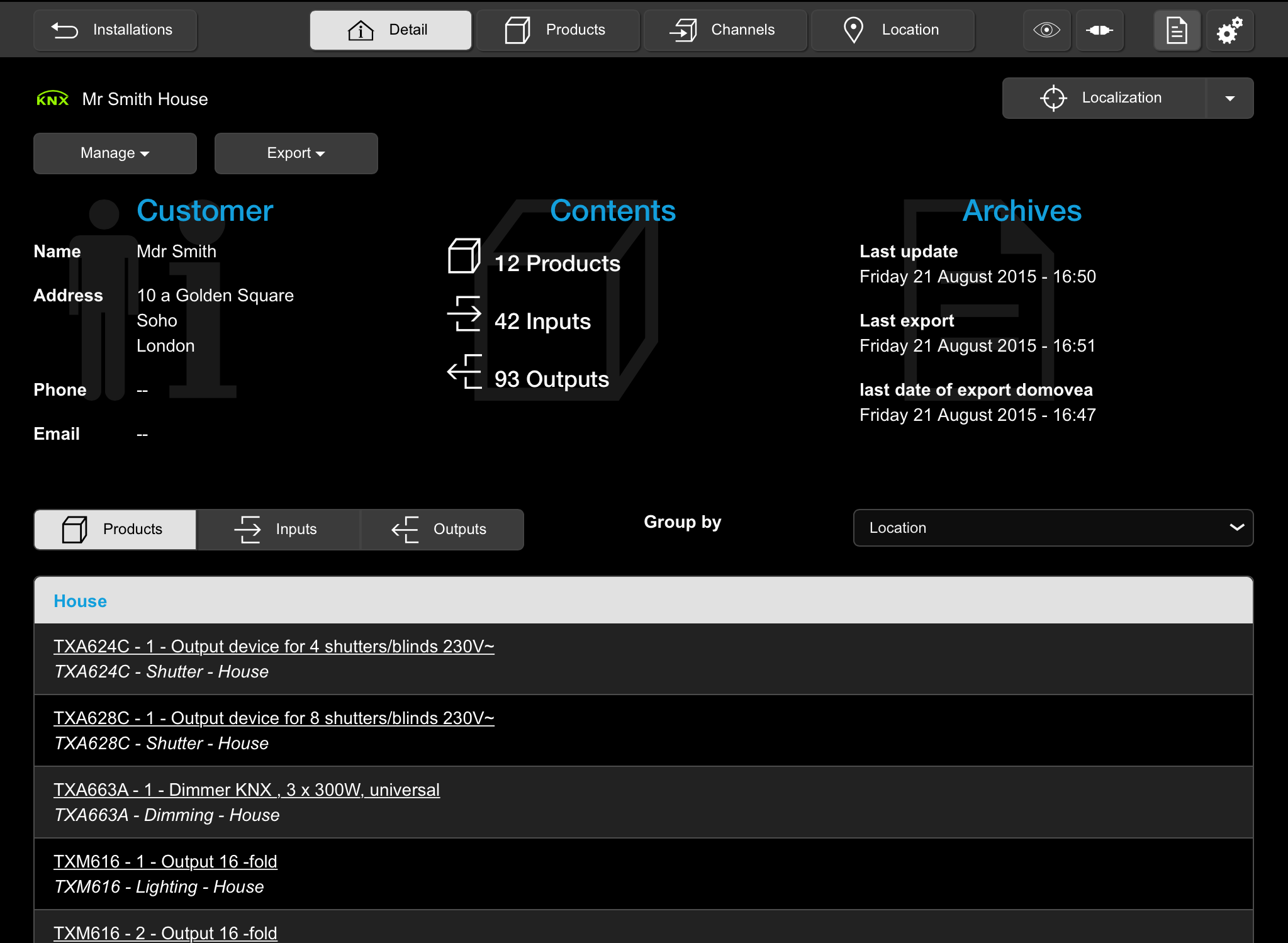Click the plug connection icon
Viewport: 1288px width, 943px height.
1099,30
